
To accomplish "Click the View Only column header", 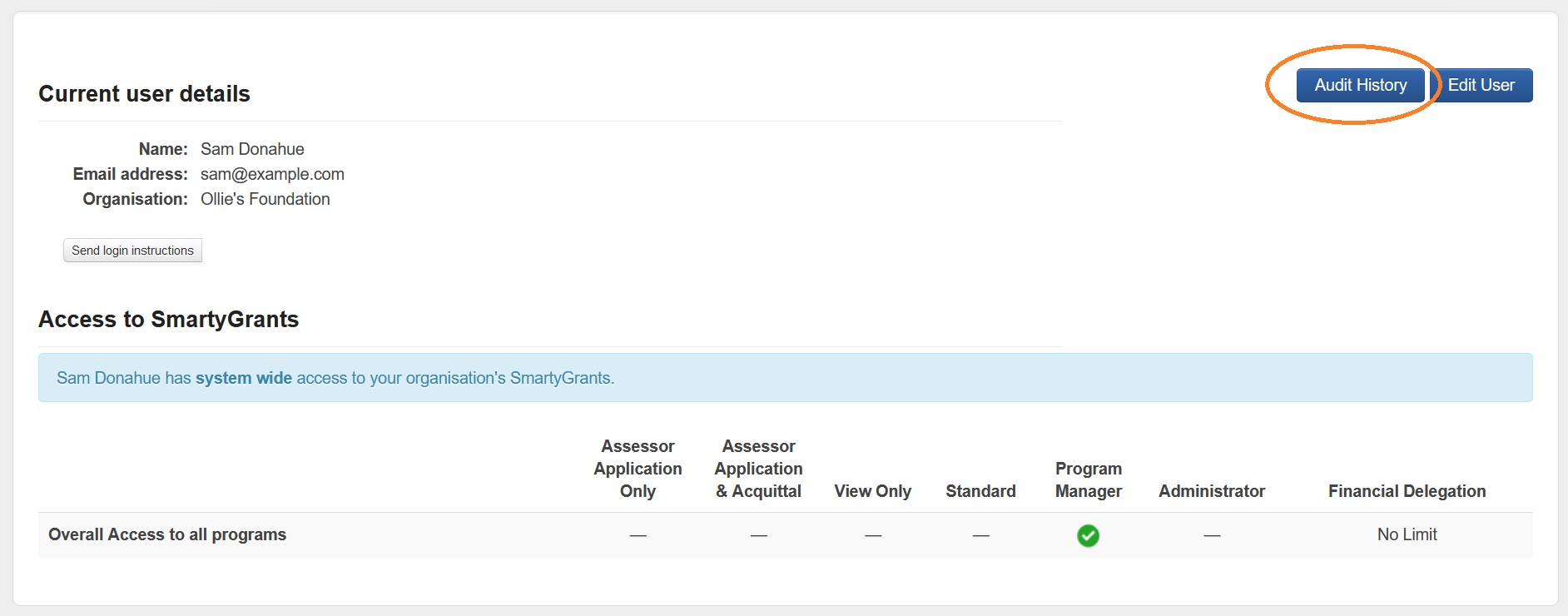I will coord(872,491).
